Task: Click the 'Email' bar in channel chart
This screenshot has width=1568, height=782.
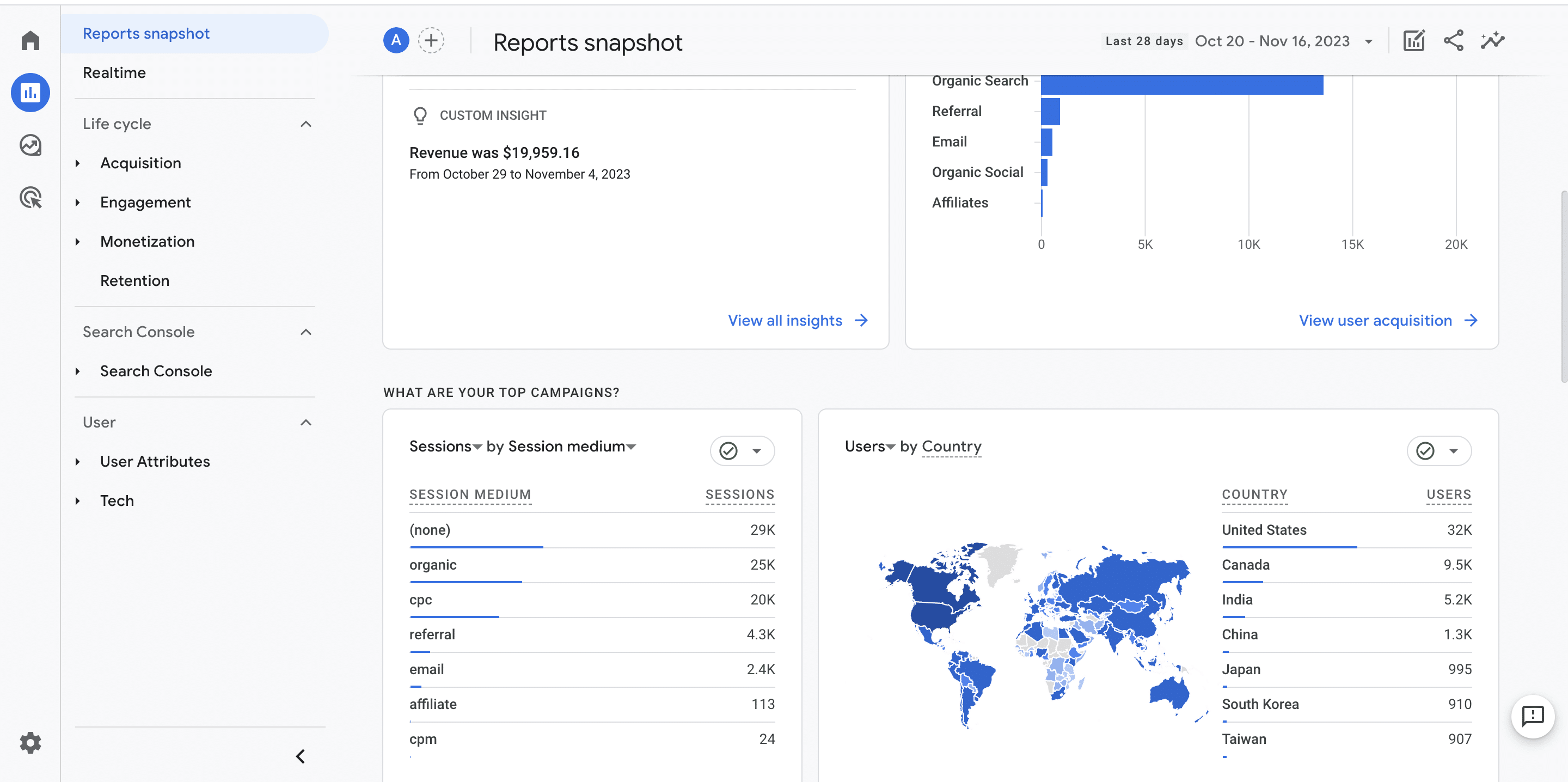Action: click(x=1046, y=142)
